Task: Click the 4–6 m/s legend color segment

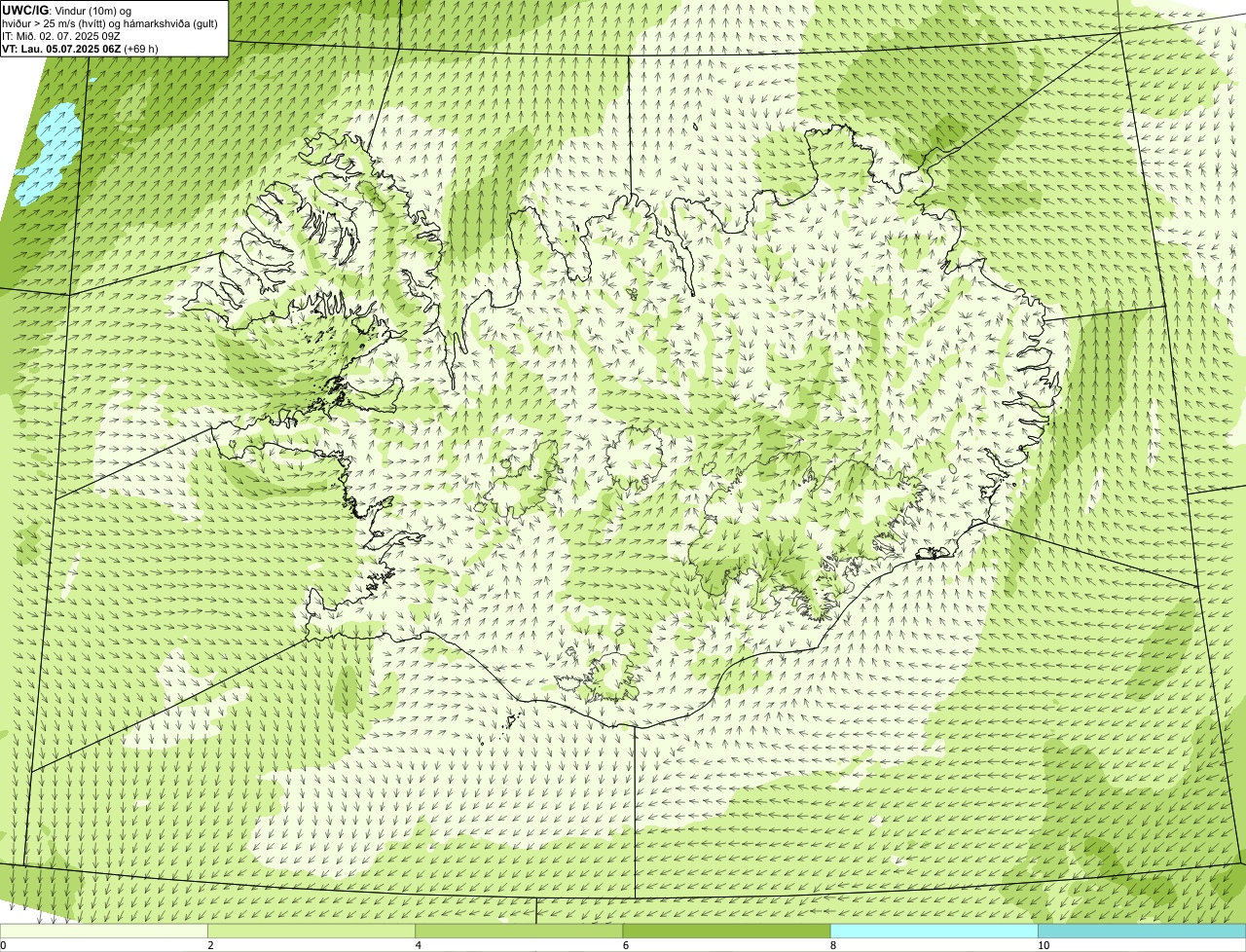Action: click(x=519, y=932)
